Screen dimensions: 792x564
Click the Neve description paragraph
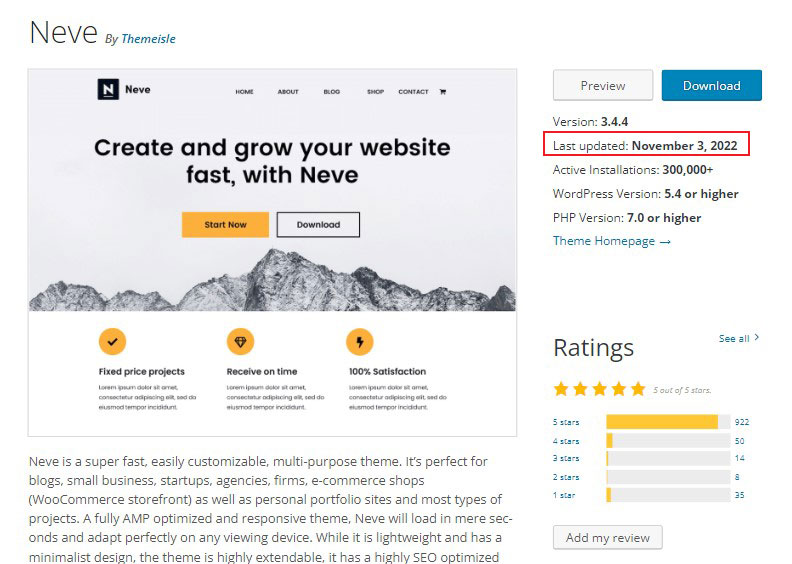271,508
